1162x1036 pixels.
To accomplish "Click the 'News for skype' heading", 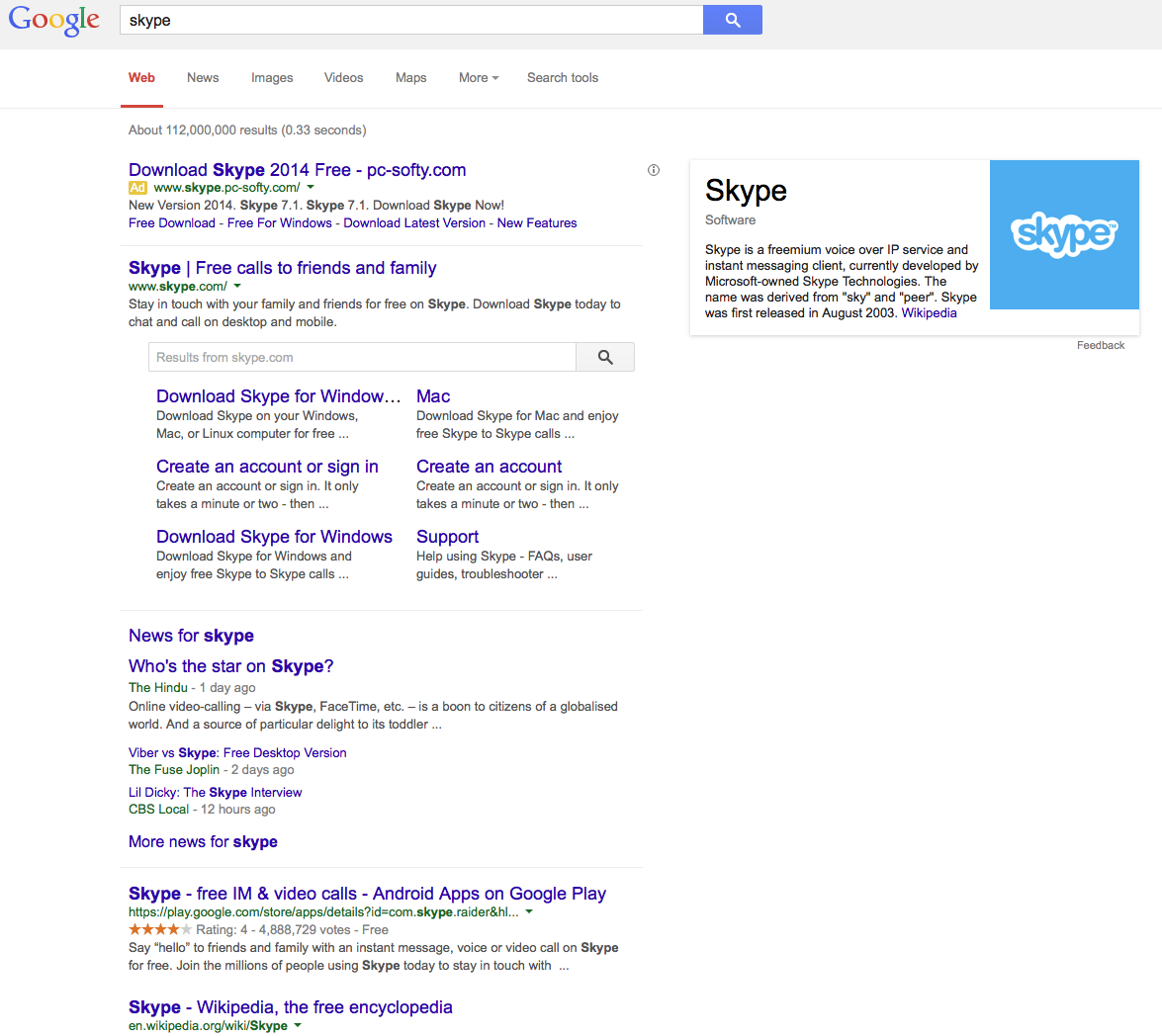I will pyautogui.click(x=191, y=636).
